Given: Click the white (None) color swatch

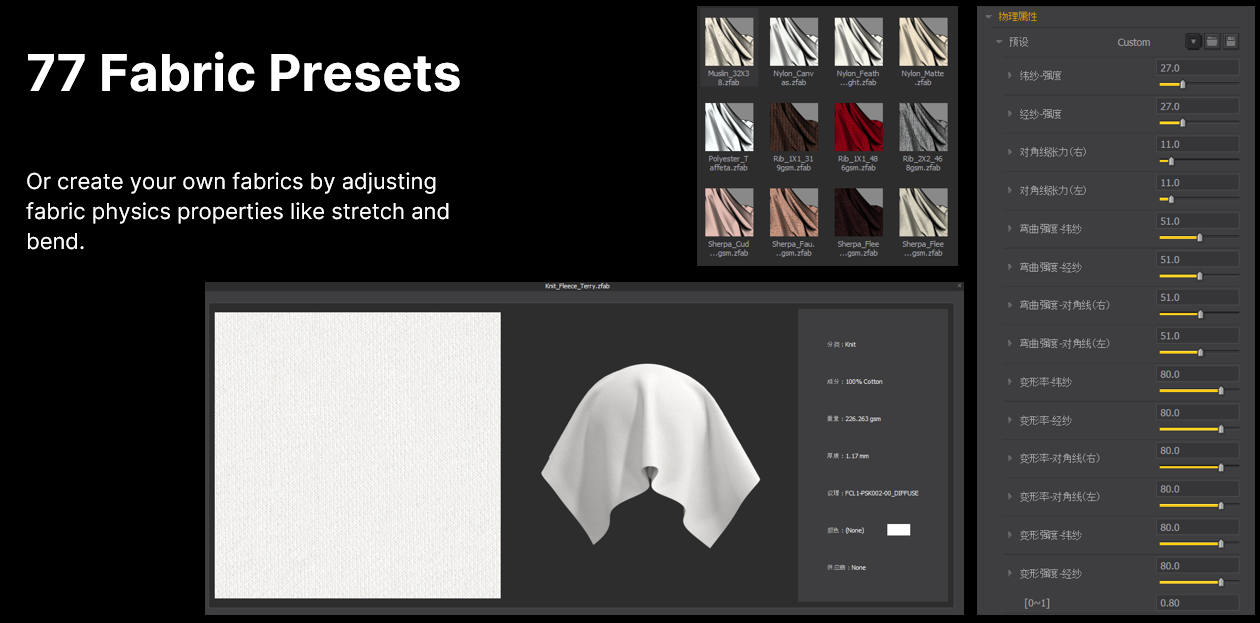Looking at the screenshot, I should tap(897, 529).
